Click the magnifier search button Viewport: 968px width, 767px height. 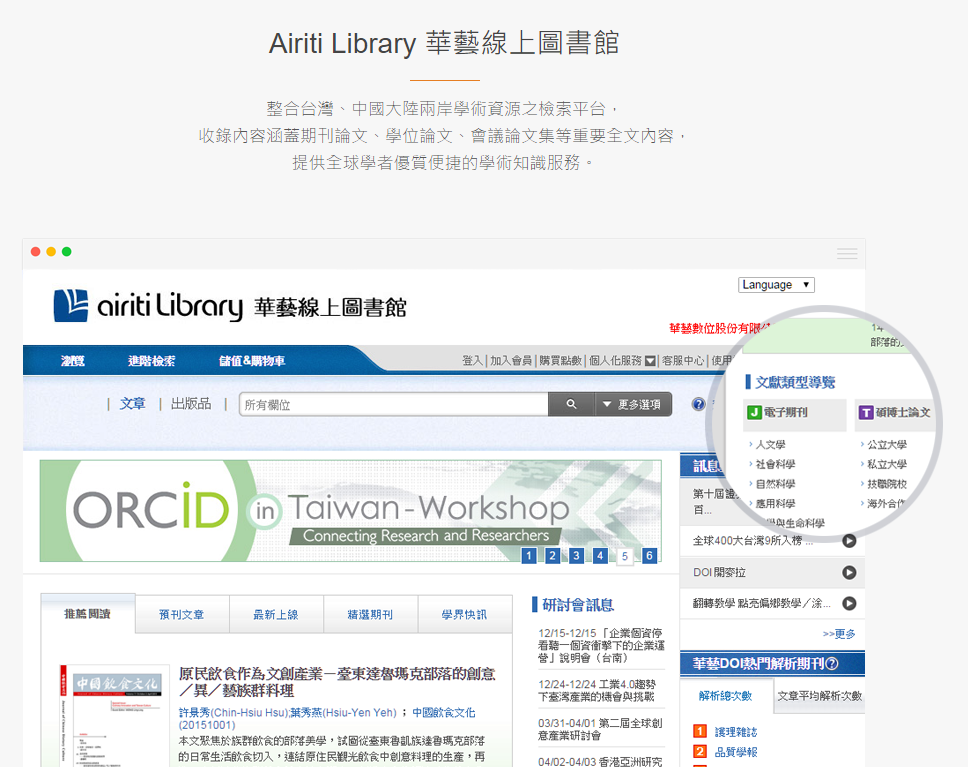[571, 404]
